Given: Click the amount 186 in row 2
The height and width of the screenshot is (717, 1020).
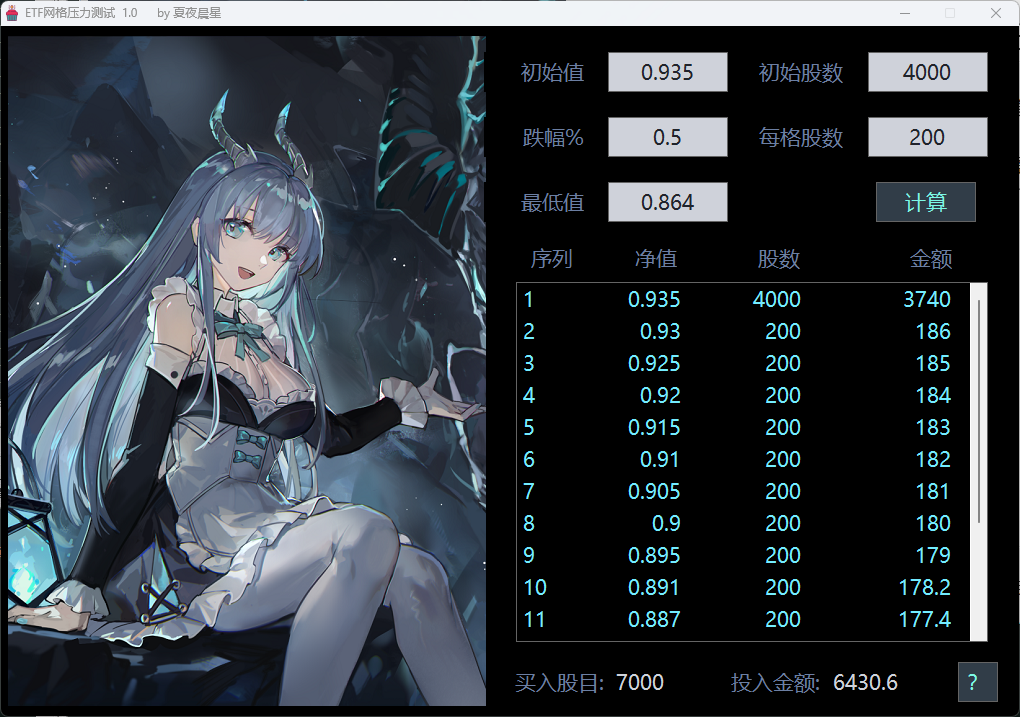Looking at the screenshot, I should coord(933,331).
